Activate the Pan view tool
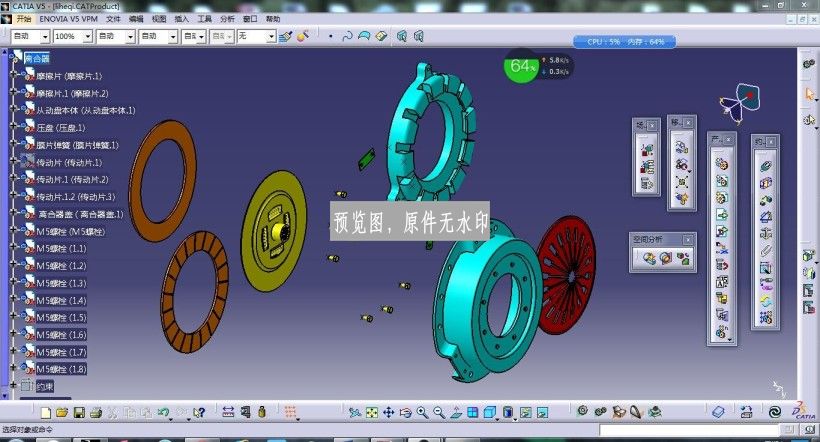Viewport: 820px width, 442px height. point(389,413)
